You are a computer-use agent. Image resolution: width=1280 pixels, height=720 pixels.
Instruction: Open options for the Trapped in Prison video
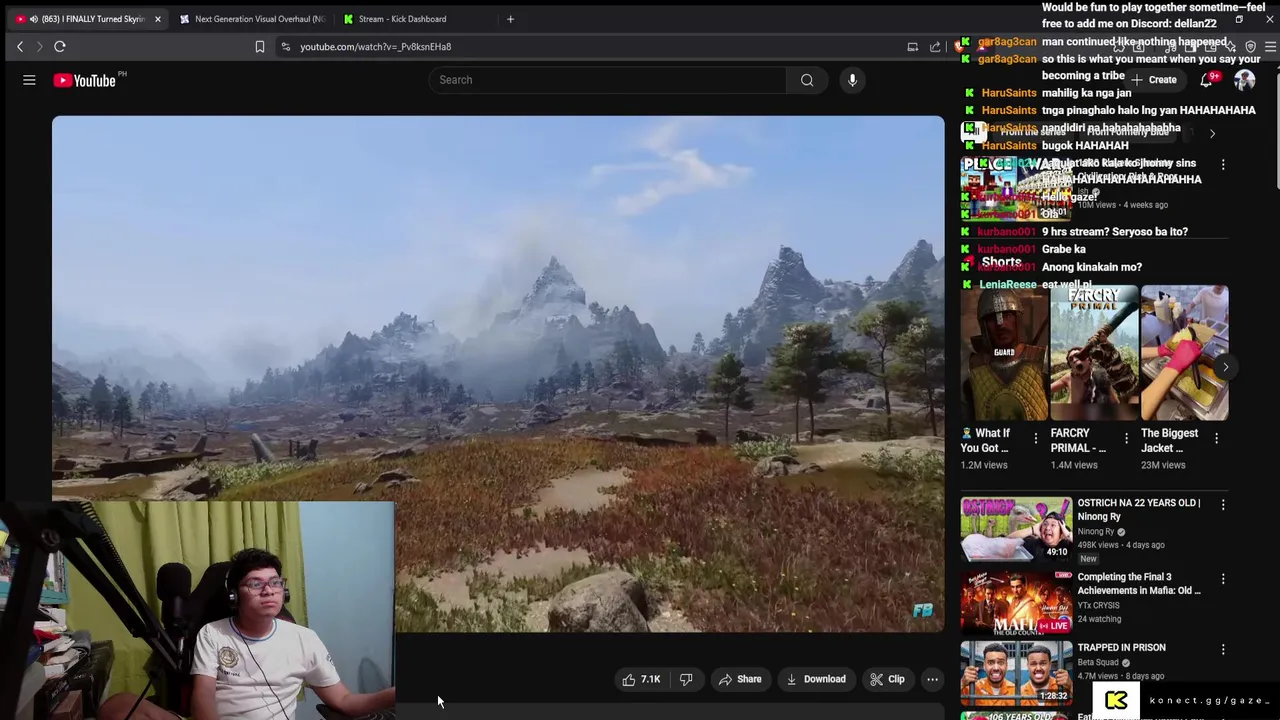coord(1222,650)
